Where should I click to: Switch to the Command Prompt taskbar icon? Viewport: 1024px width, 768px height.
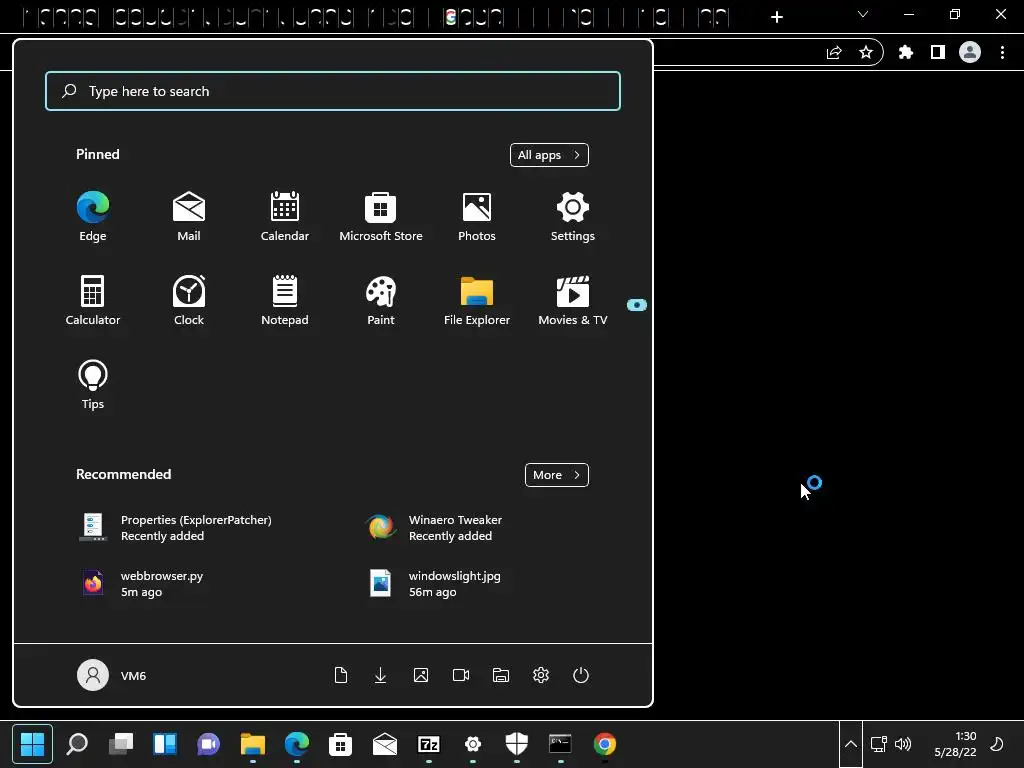tap(560, 743)
